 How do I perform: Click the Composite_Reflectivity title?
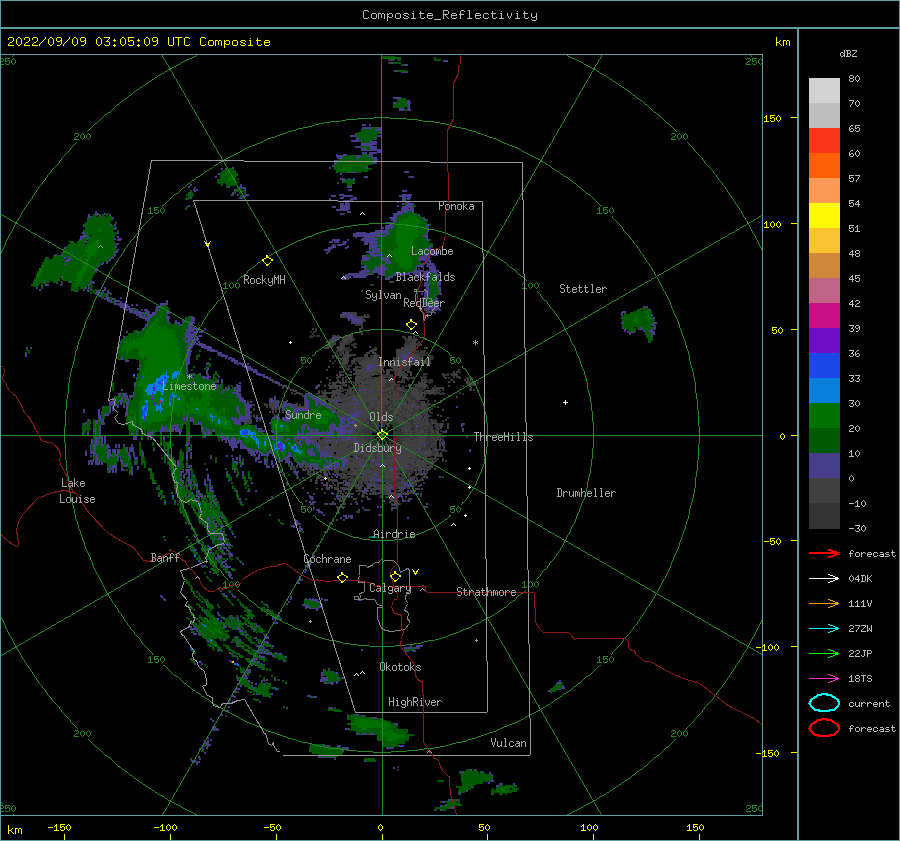[449, 15]
